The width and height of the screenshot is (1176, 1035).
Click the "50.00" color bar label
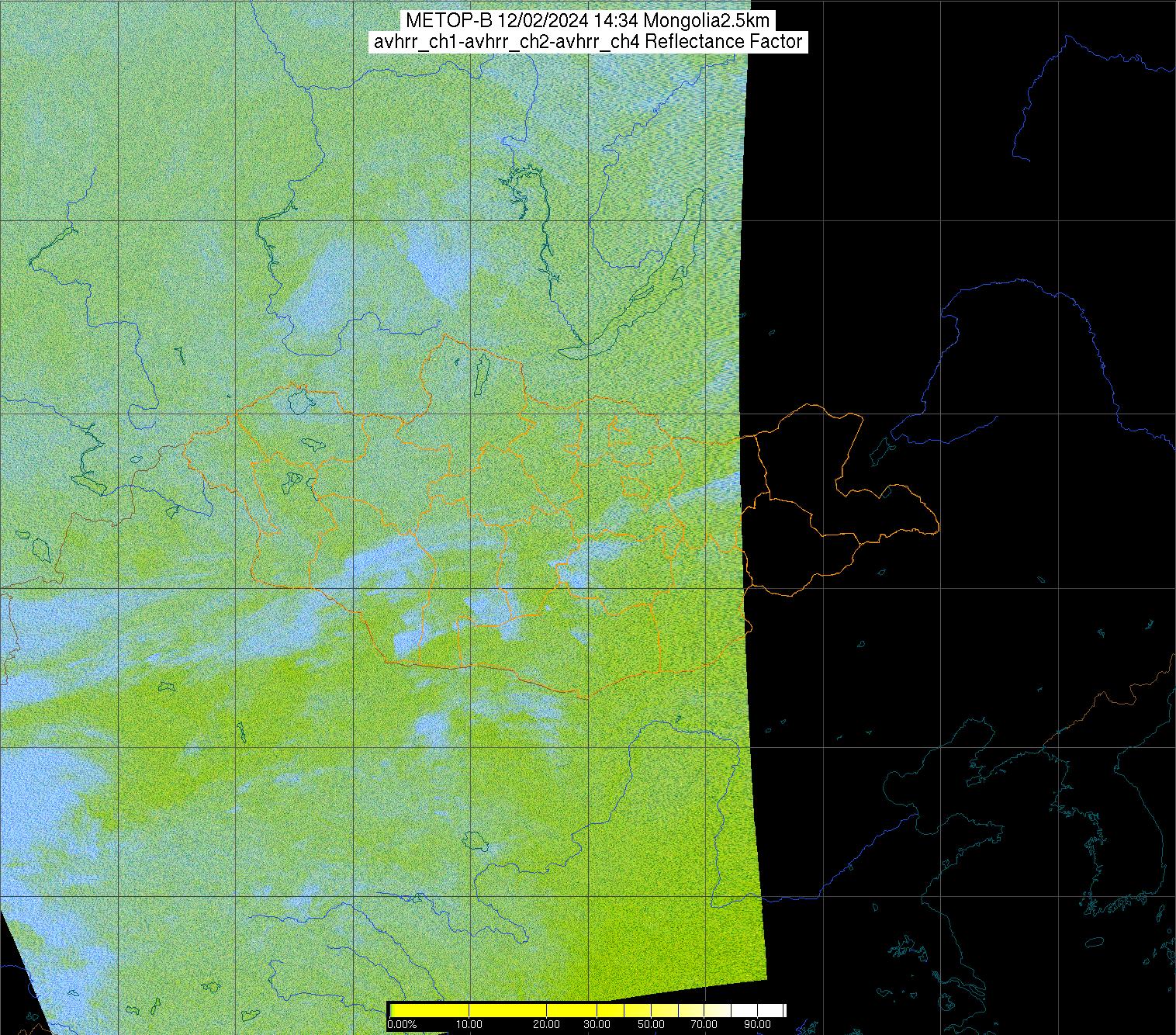(651, 1024)
